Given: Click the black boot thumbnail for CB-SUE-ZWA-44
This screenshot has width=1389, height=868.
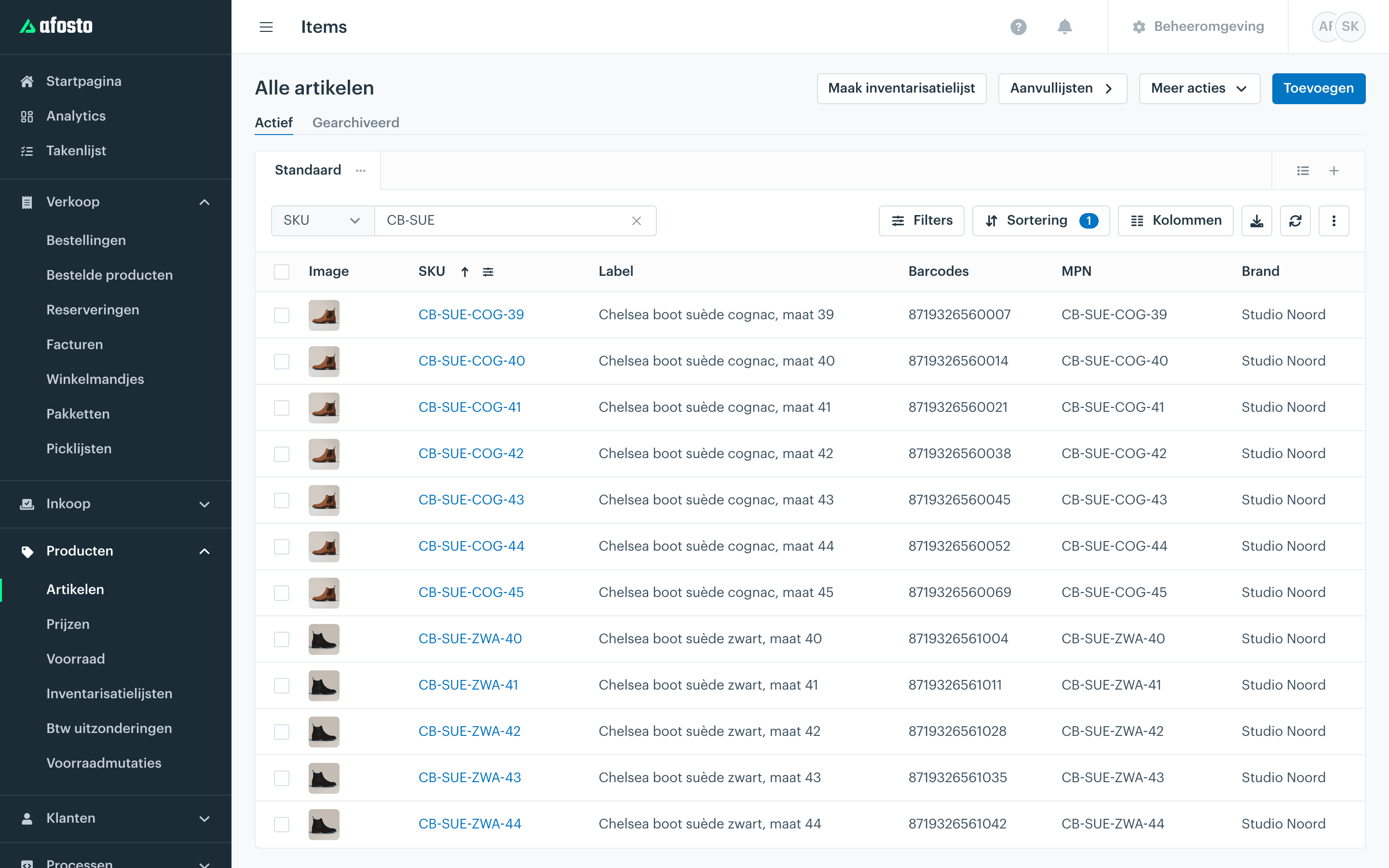Looking at the screenshot, I should [324, 825].
